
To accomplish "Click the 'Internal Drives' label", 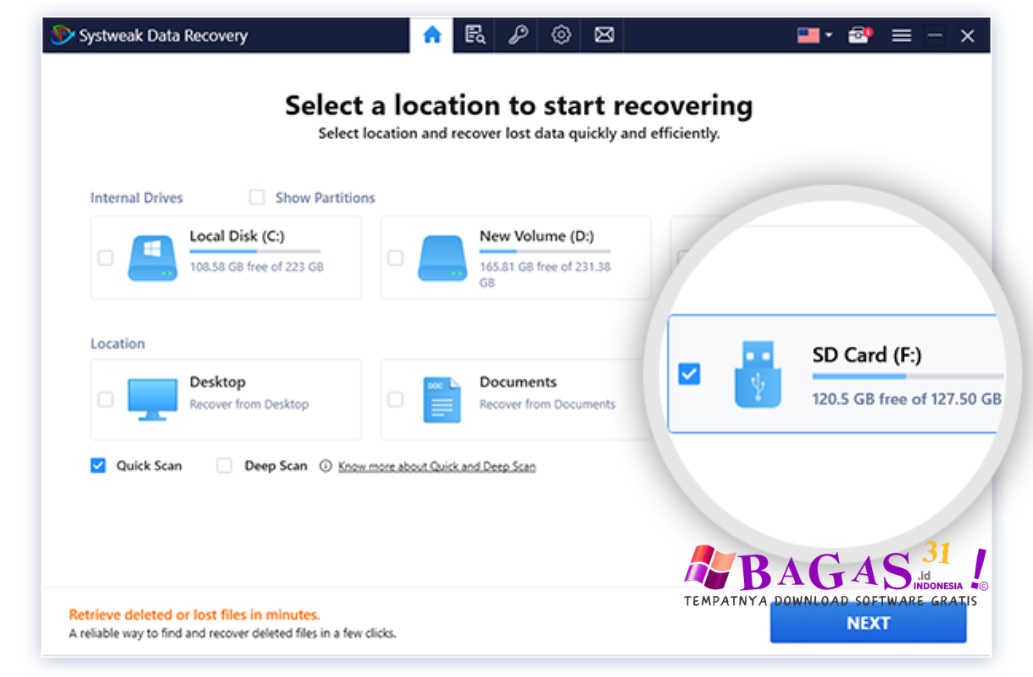I will click(x=136, y=198).
